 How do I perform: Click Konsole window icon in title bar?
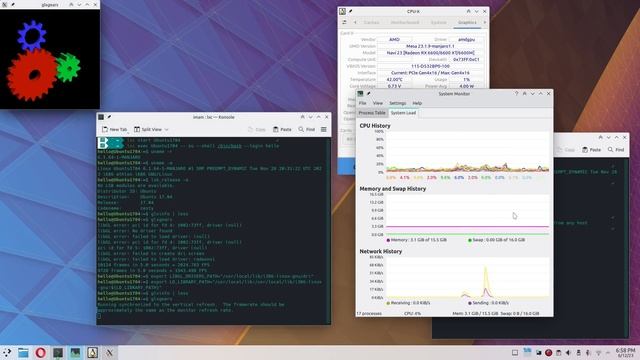click(101, 117)
